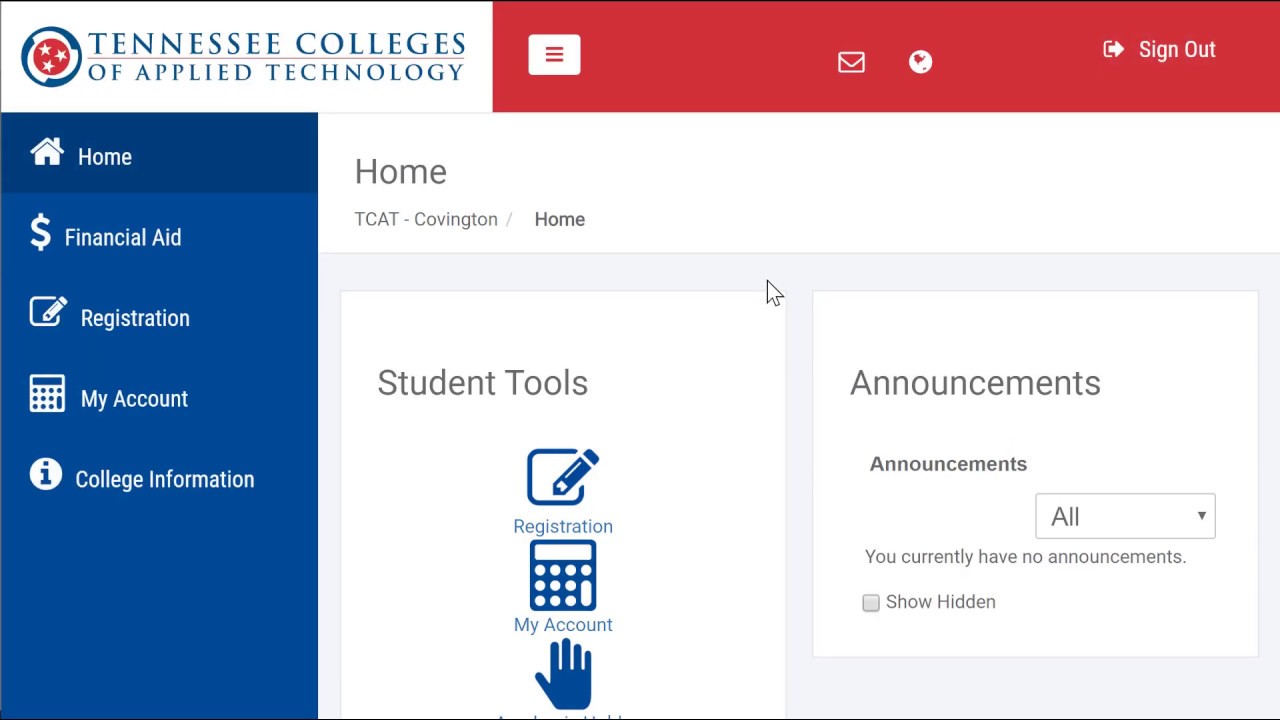Select My Account in the sidebar menu

tap(134, 399)
